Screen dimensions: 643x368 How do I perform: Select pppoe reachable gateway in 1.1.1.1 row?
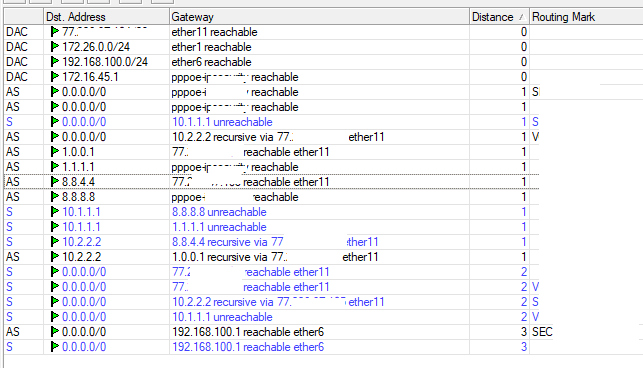point(235,167)
